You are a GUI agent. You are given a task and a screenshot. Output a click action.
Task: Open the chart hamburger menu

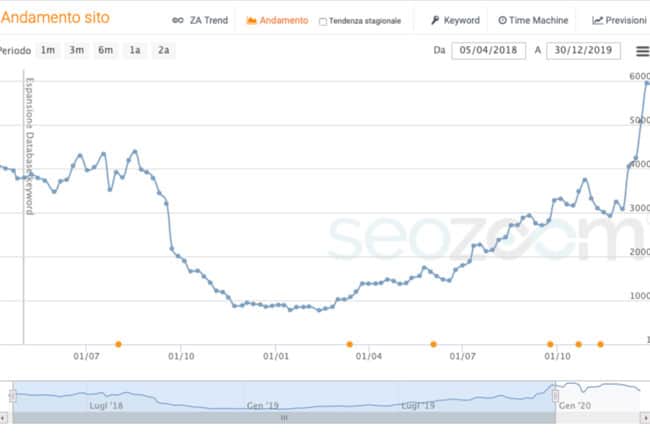coord(642,51)
